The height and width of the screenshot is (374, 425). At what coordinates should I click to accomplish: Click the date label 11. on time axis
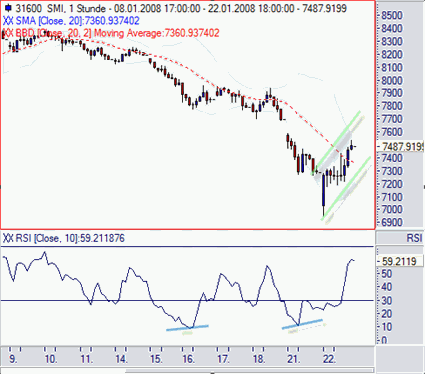coord(86,359)
